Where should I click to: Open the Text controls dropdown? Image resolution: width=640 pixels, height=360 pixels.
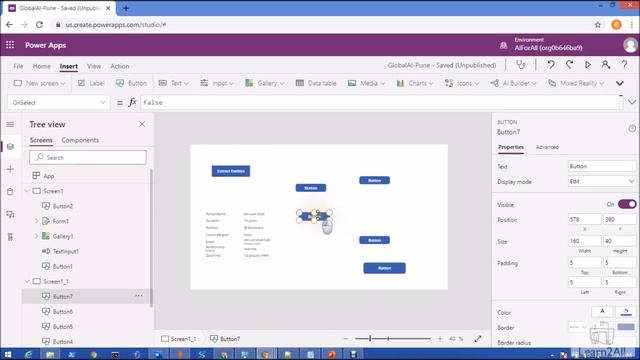coord(173,83)
